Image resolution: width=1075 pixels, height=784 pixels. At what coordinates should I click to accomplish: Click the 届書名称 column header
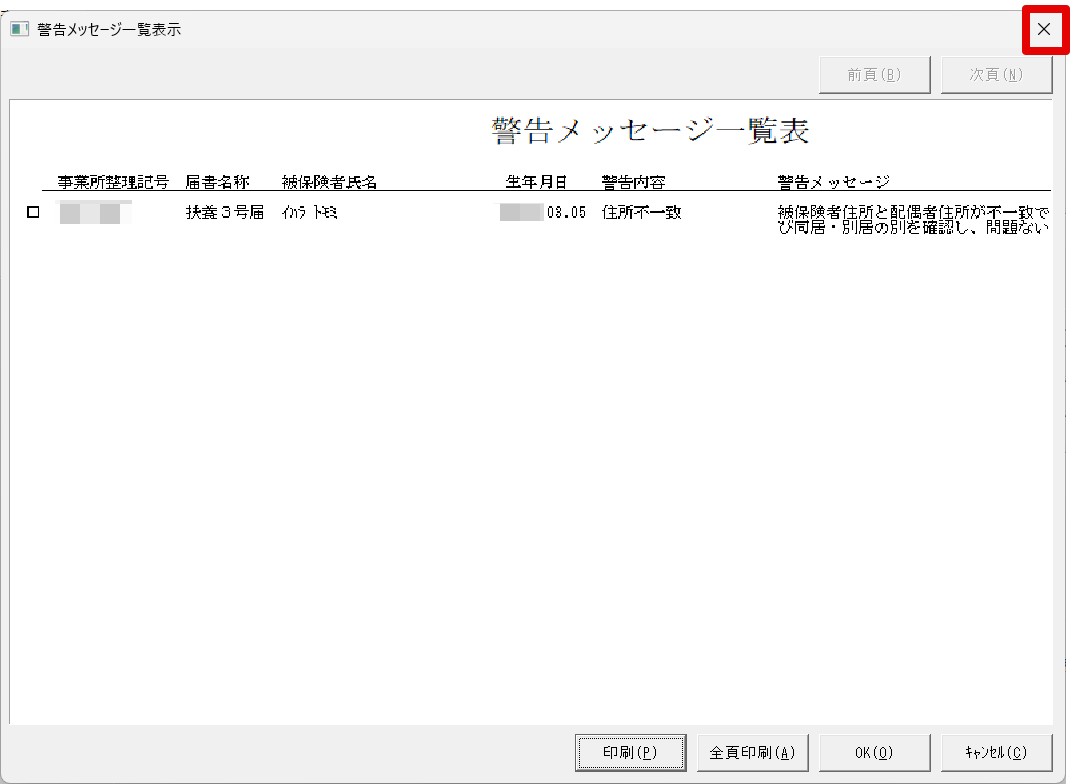(217, 182)
